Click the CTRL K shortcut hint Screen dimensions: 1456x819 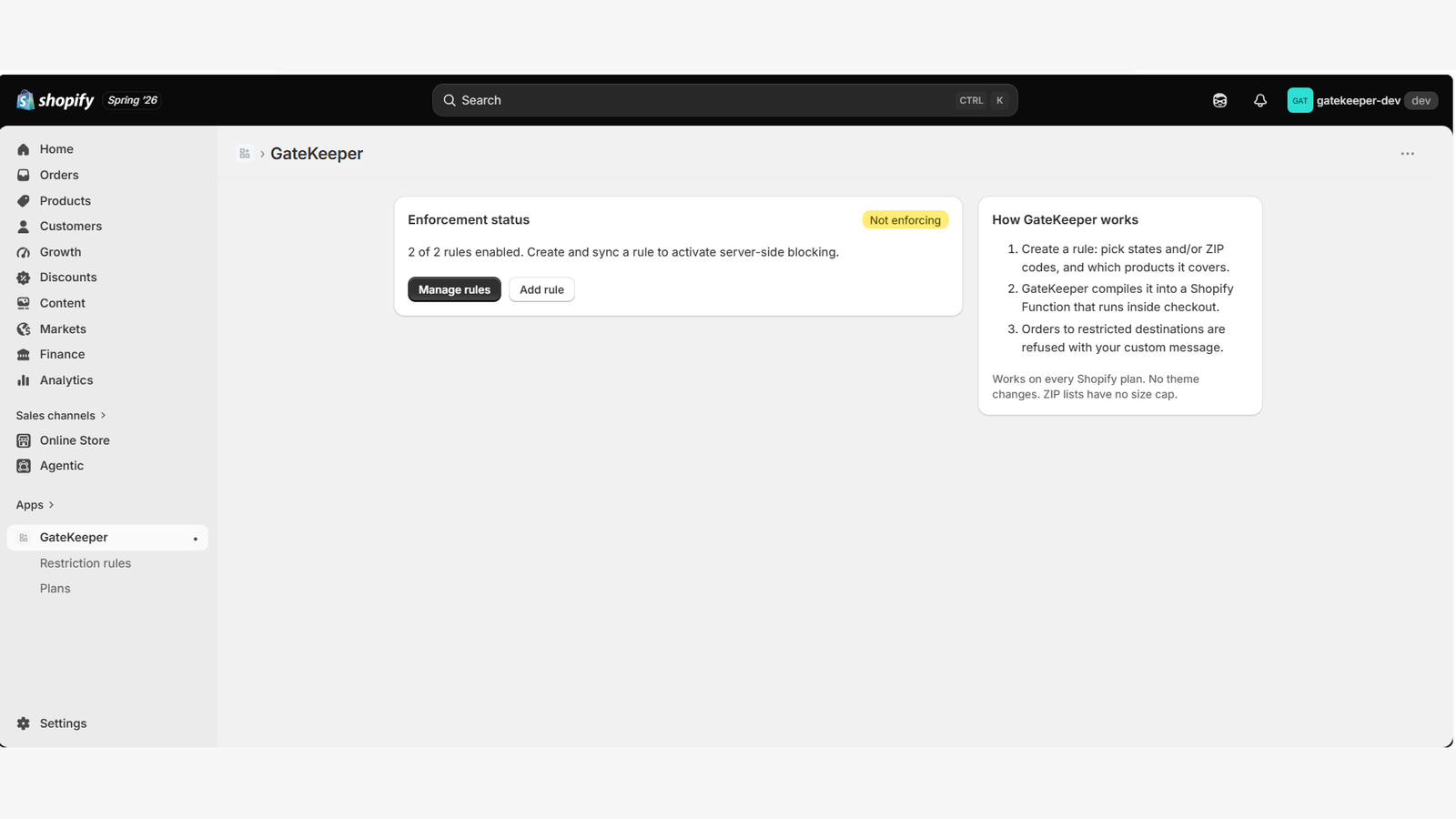click(x=982, y=100)
